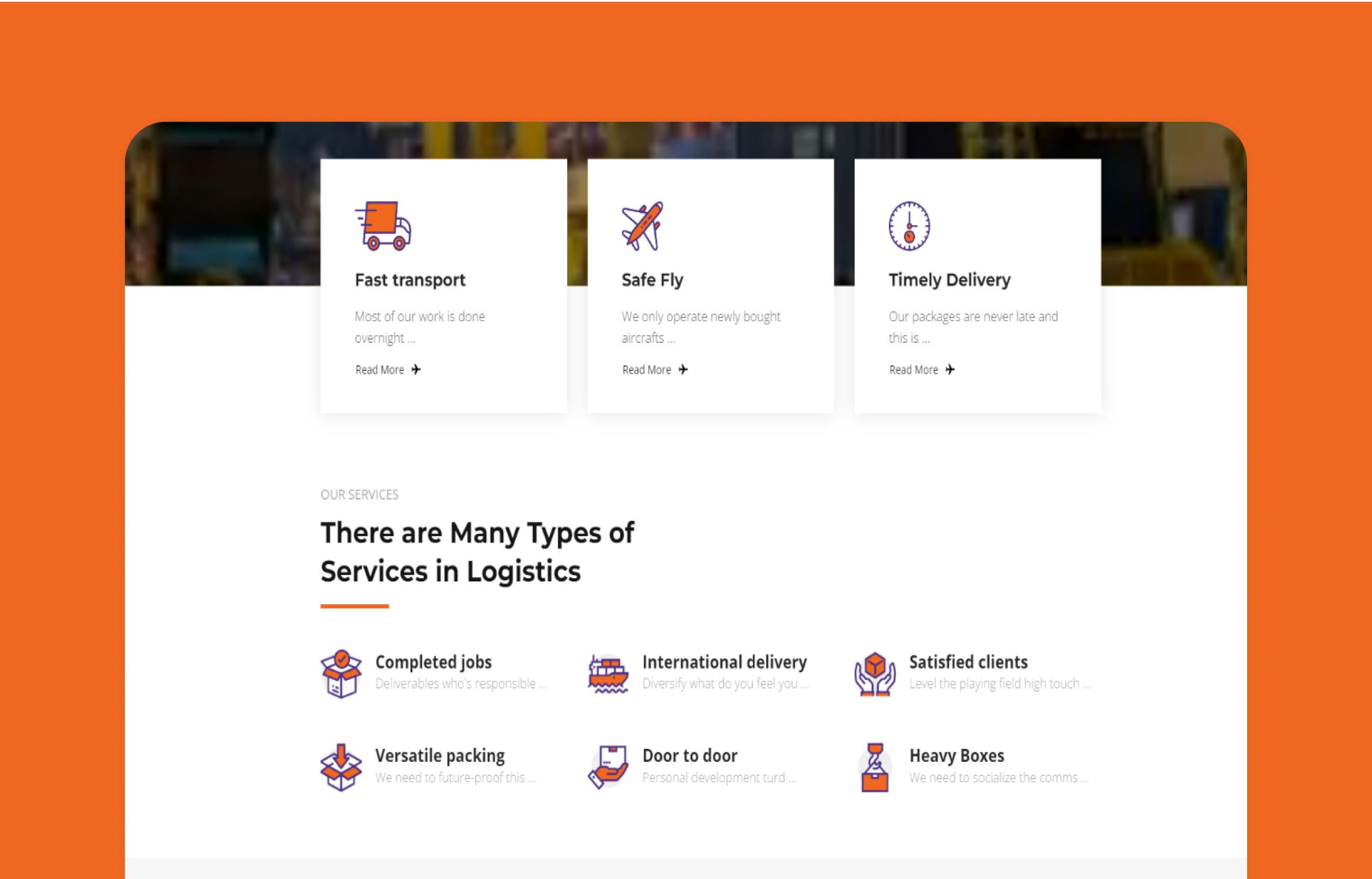The height and width of the screenshot is (879, 1372).
Task: Click the Timely Delivery clock icon
Action: point(909,226)
